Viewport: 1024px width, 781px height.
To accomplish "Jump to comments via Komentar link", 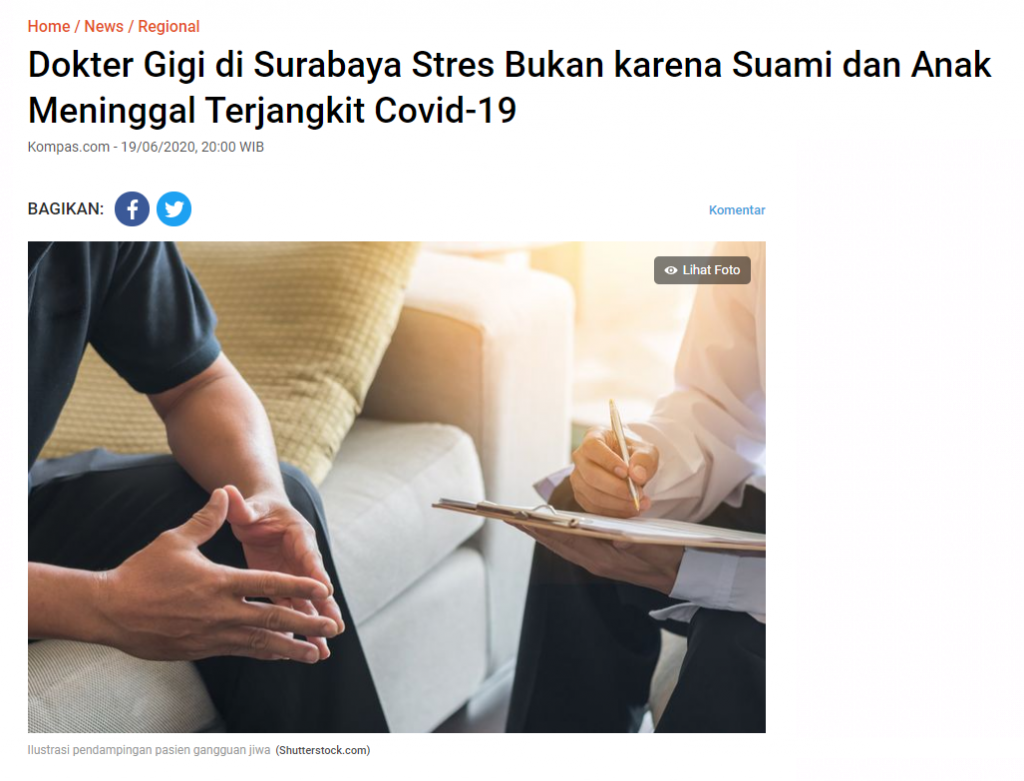I will pos(737,210).
